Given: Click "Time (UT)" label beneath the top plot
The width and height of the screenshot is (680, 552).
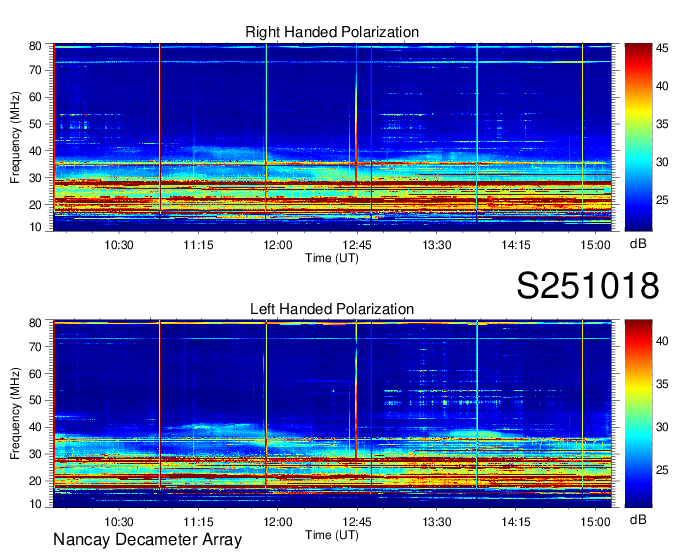Looking at the screenshot, I should point(331,258).
